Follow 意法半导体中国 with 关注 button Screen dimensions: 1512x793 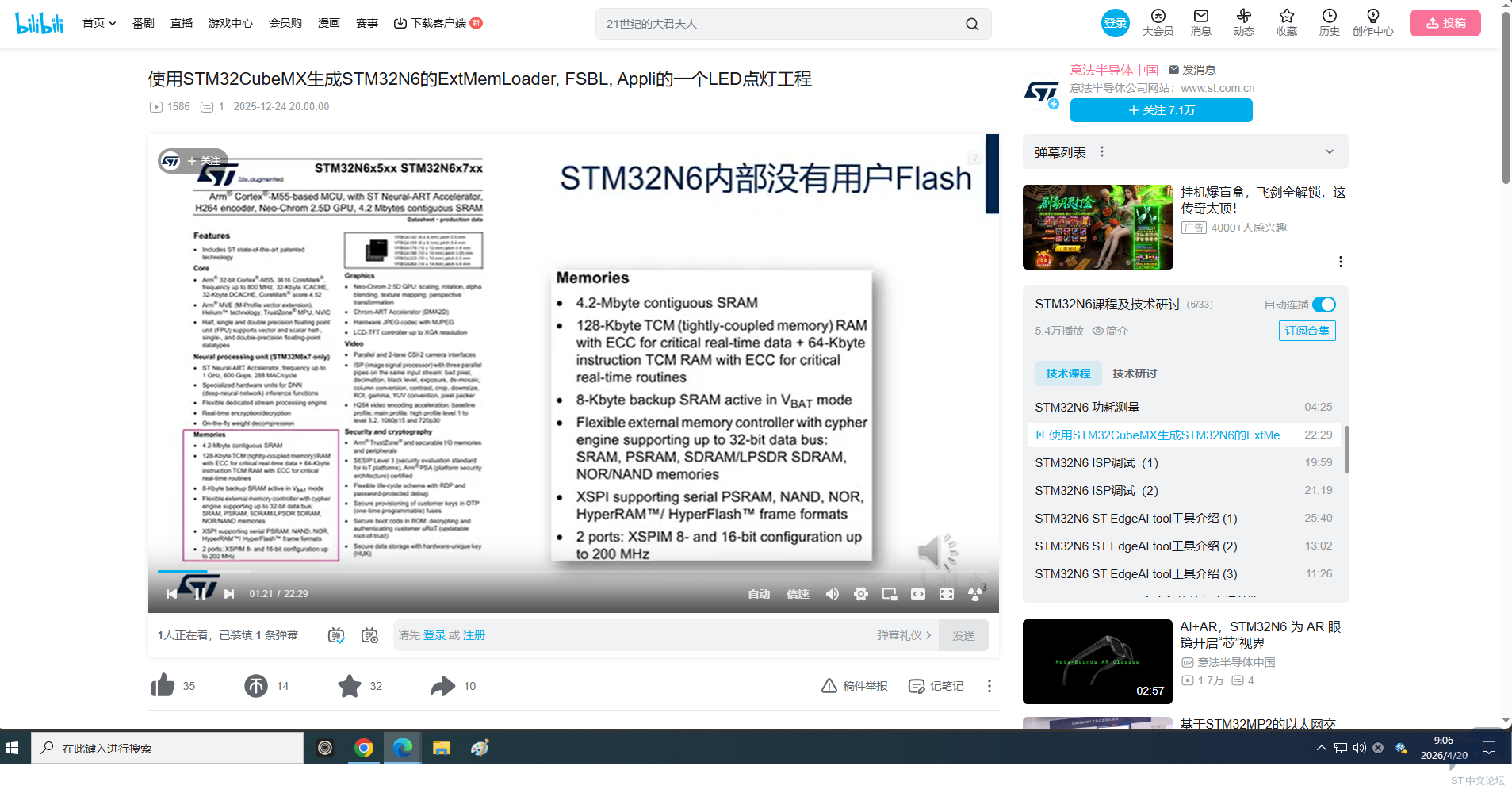(x=1161, y=110)
